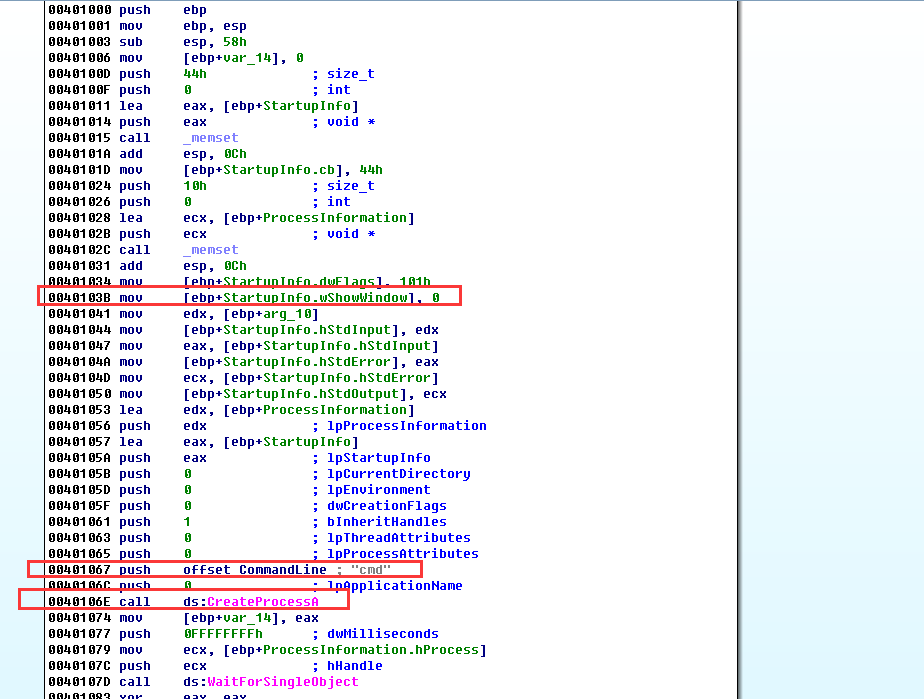Click _memset call at address 0040102C
The height and width of the screenshot is (699, 924).
[211, 250]
